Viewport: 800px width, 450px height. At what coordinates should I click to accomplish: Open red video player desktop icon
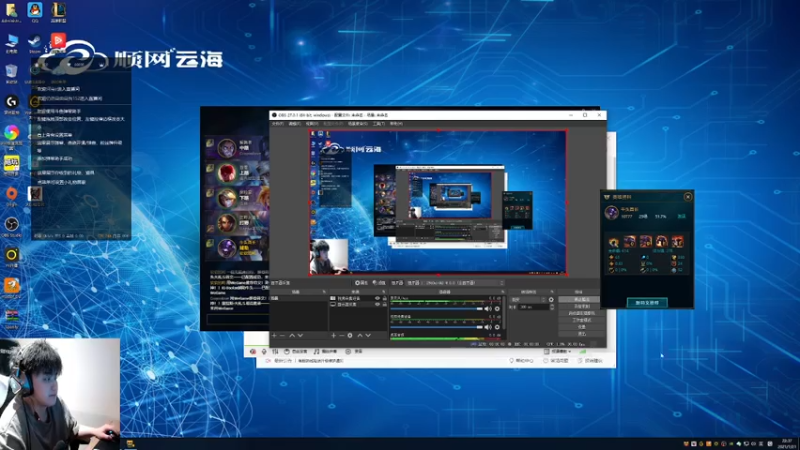(x=58, y=40)
